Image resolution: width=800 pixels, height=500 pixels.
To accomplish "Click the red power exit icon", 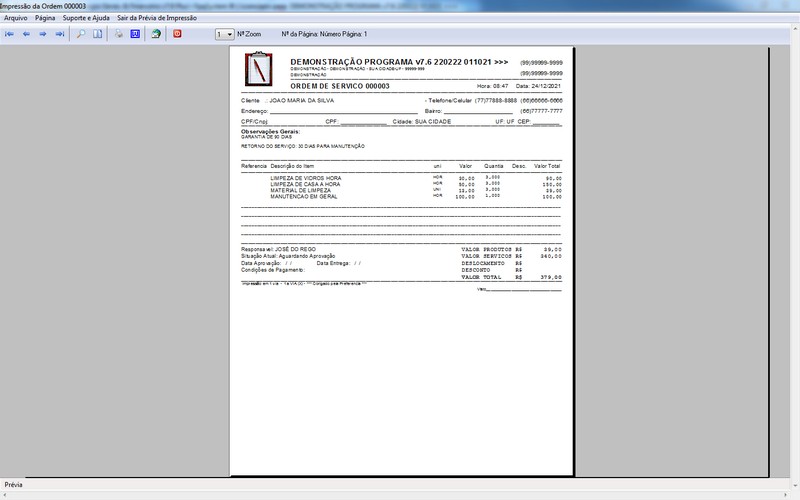I will coord(177,34).
